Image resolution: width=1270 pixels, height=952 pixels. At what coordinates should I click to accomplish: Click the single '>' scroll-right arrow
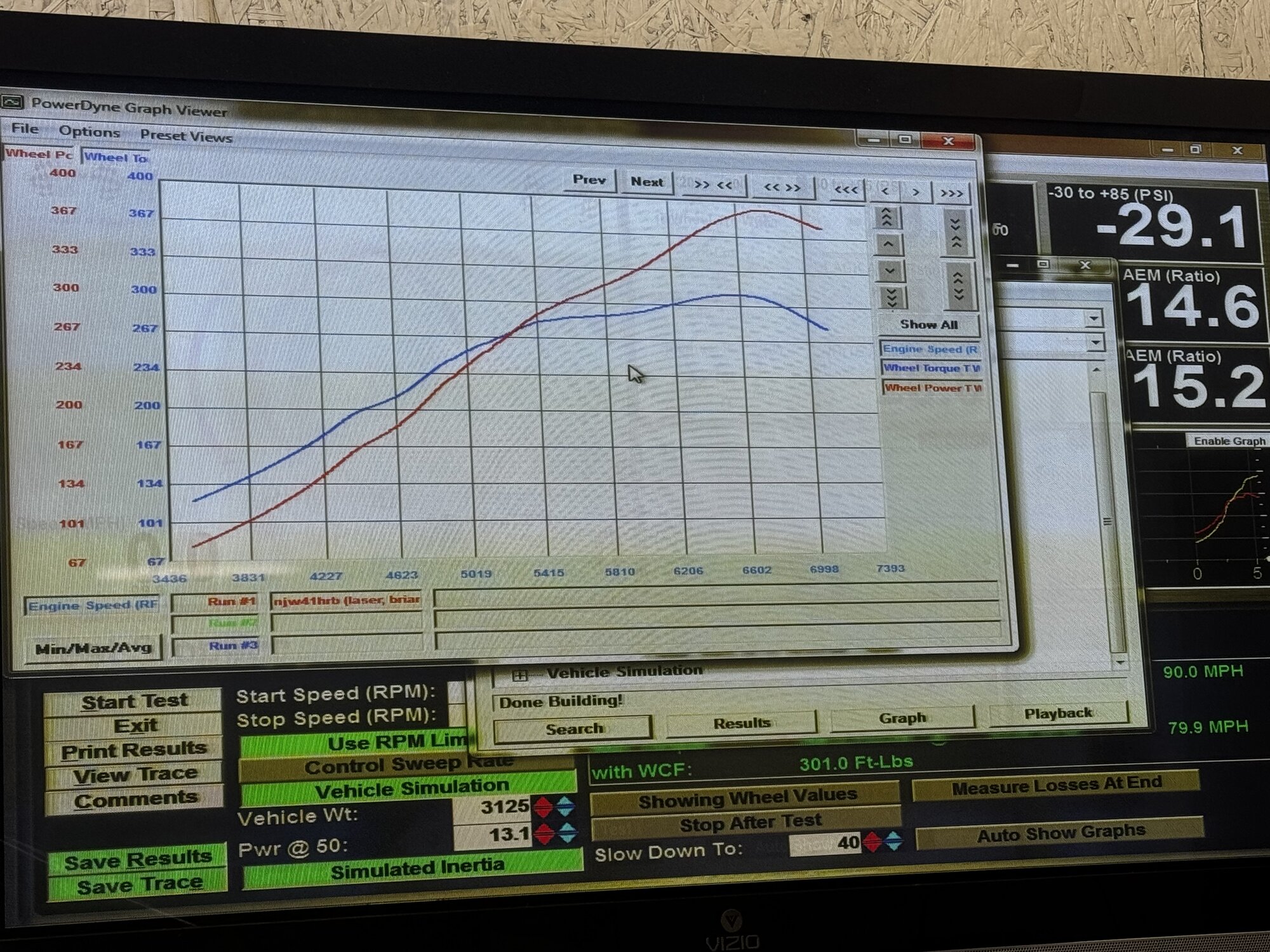pos(916,192)
